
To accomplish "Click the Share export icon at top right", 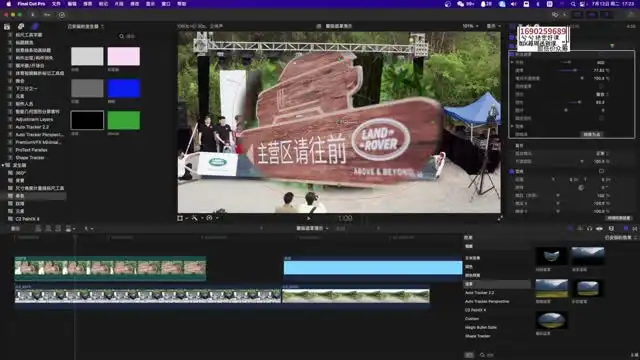I will (632, 15).
